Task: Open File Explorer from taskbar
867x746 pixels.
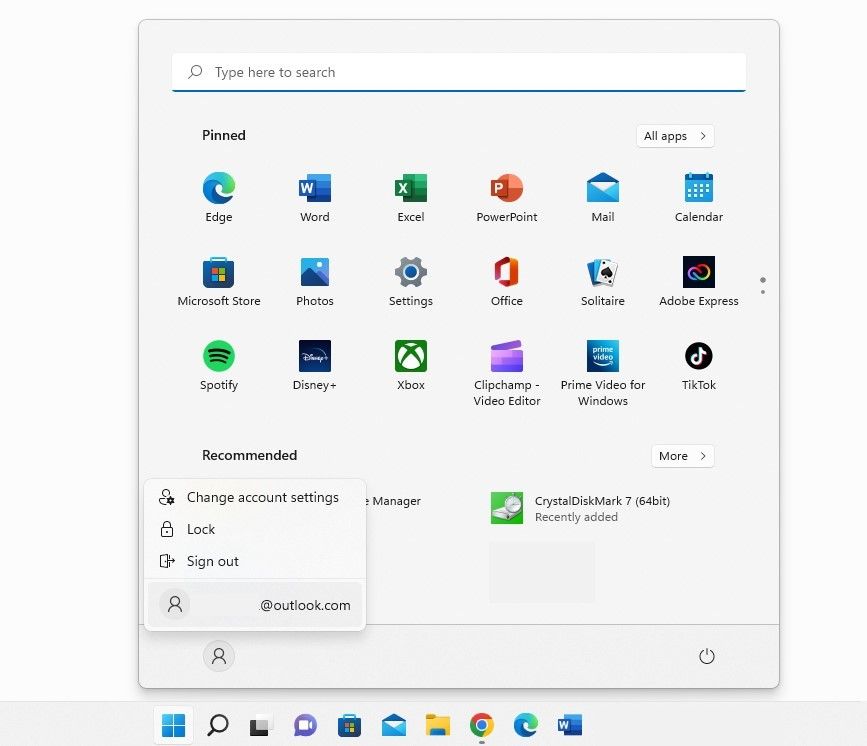Action: click(x=437, y=725)
